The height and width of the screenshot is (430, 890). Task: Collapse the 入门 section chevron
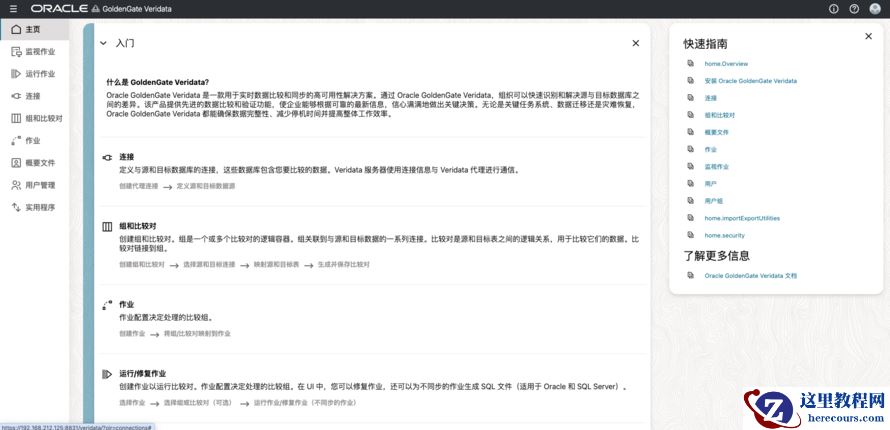pyautogui.click(x=103, y=43)
